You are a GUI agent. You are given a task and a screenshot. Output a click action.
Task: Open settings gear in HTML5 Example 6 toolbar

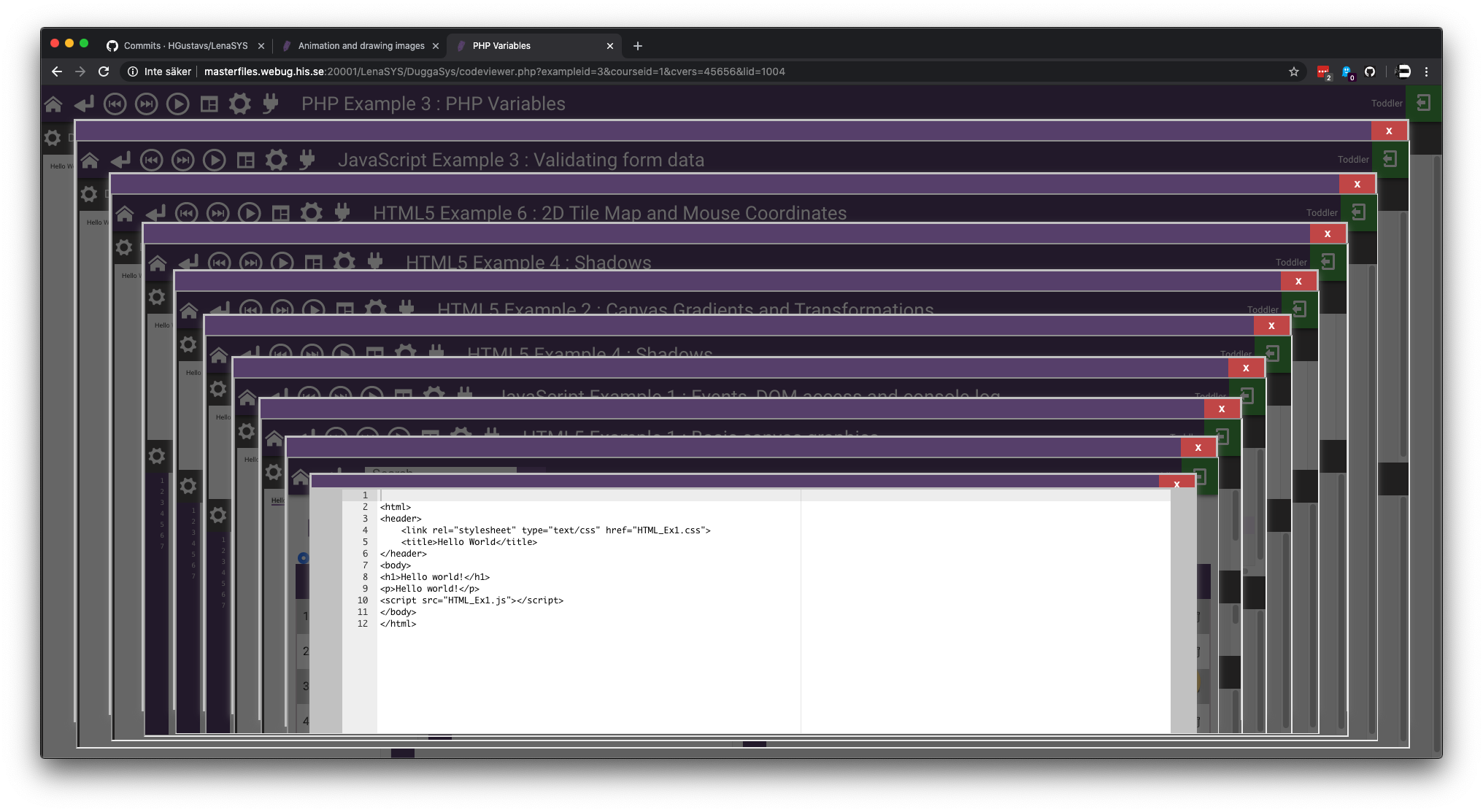coord(312,214)
